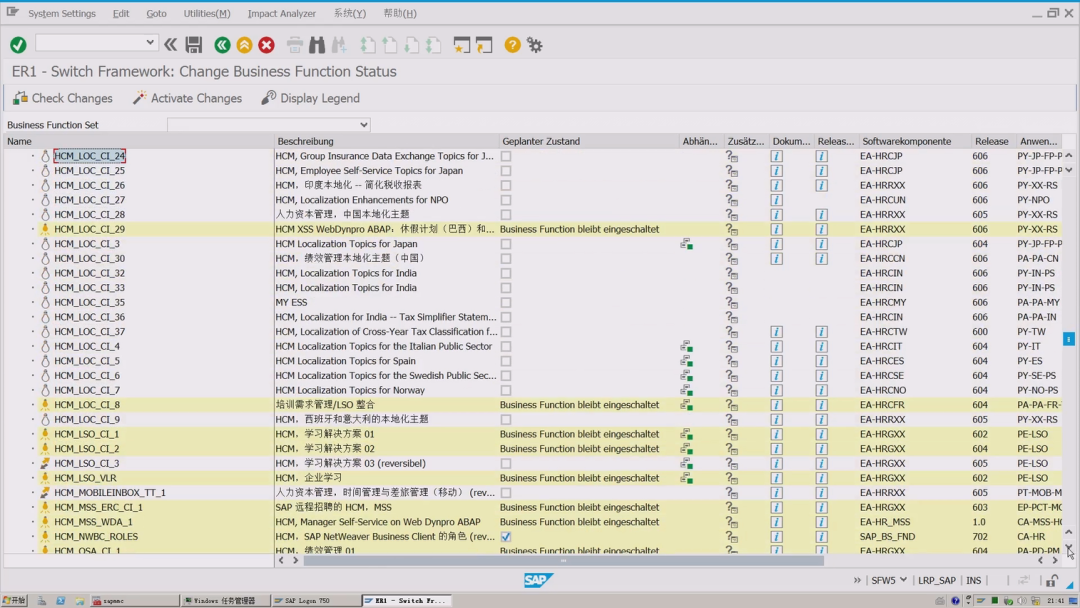Select the HCM_LOC_CI_24 name cell
This screenshot has height=608, width=1080.
tap(90, 156)
